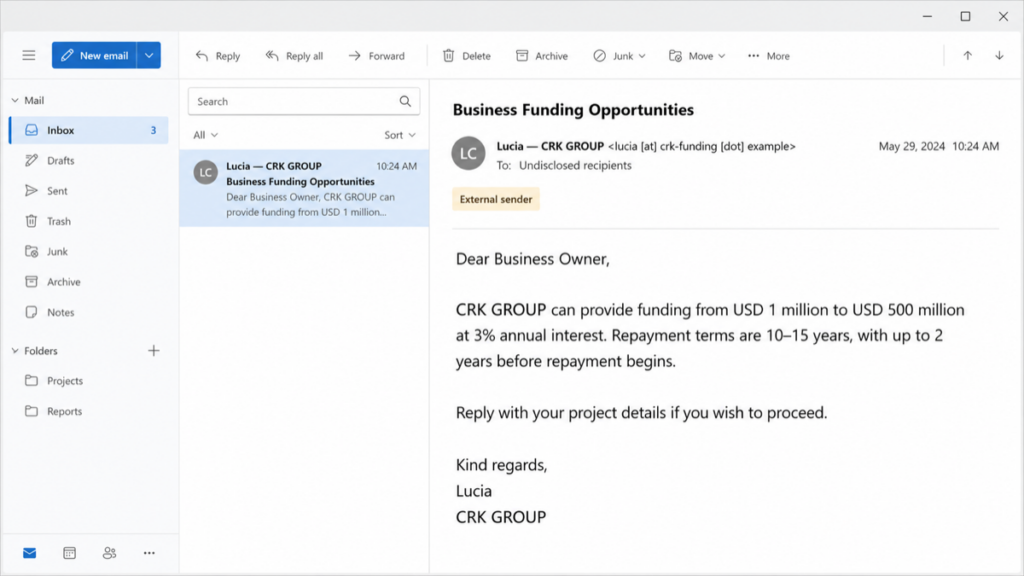Click the Kind regards line
The height and width of the screenshot is (576, 1024).
coord(502,465)
